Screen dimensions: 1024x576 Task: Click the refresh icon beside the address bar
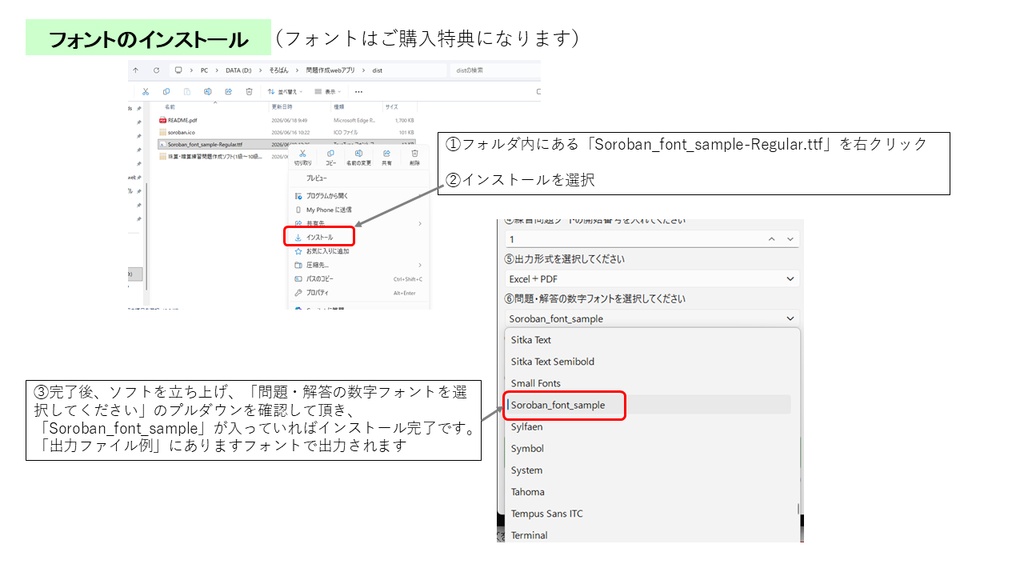pos(156,70)
